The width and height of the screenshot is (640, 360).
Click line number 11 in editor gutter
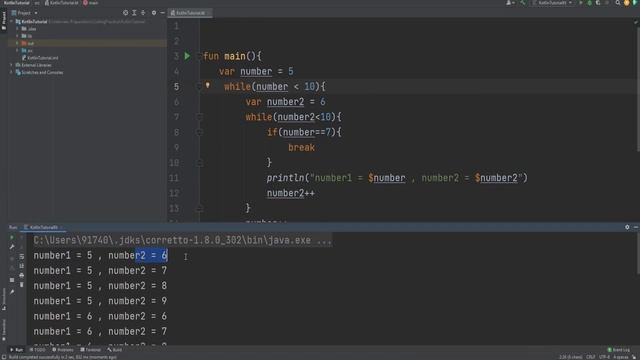(x=174, y=178)
